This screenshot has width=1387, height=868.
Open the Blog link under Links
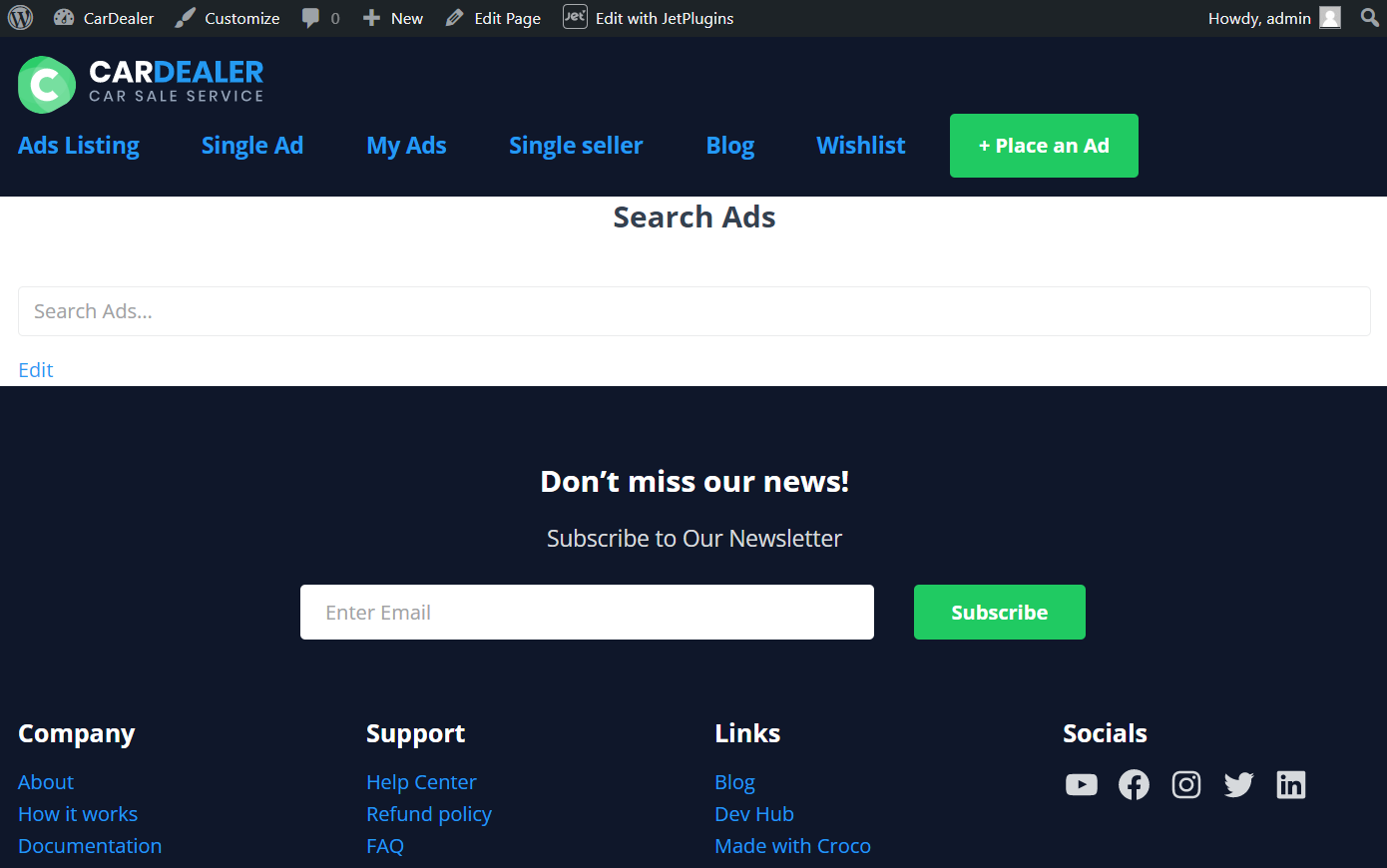[x=734, y=782]
